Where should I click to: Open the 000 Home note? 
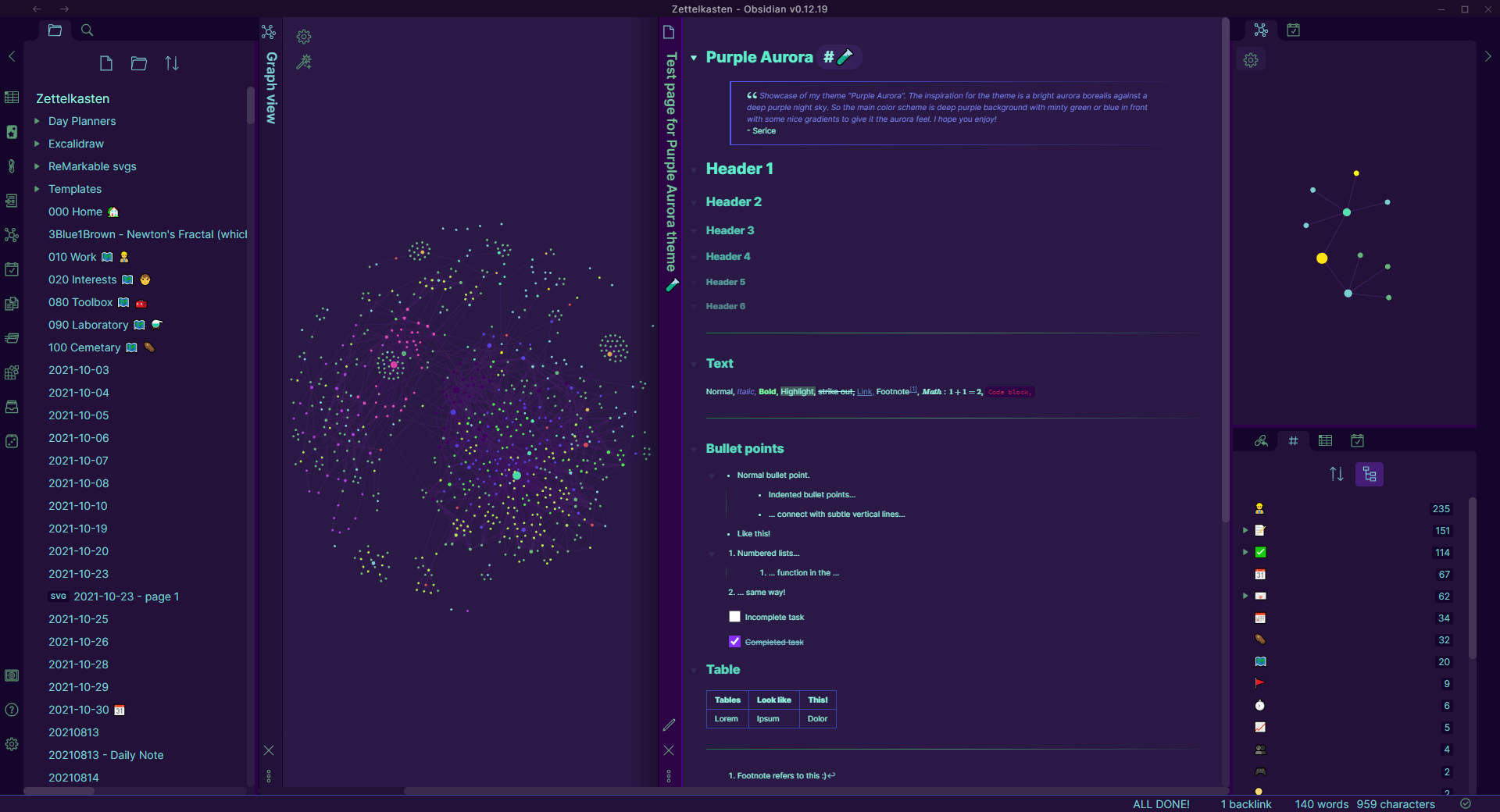pyautogui.click(x=84, y=212)
